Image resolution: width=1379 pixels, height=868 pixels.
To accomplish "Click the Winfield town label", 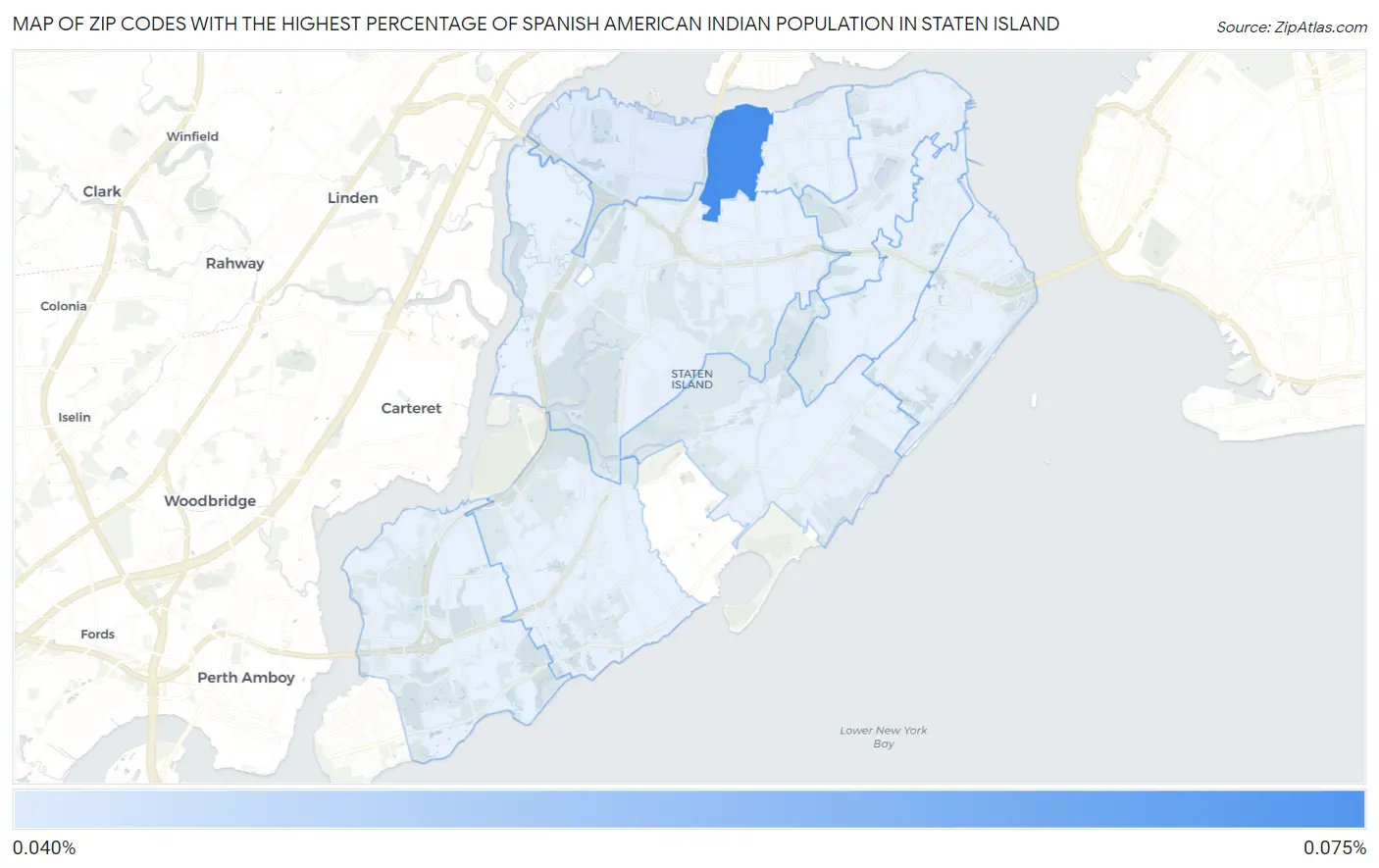I will [x=192, y=136].
